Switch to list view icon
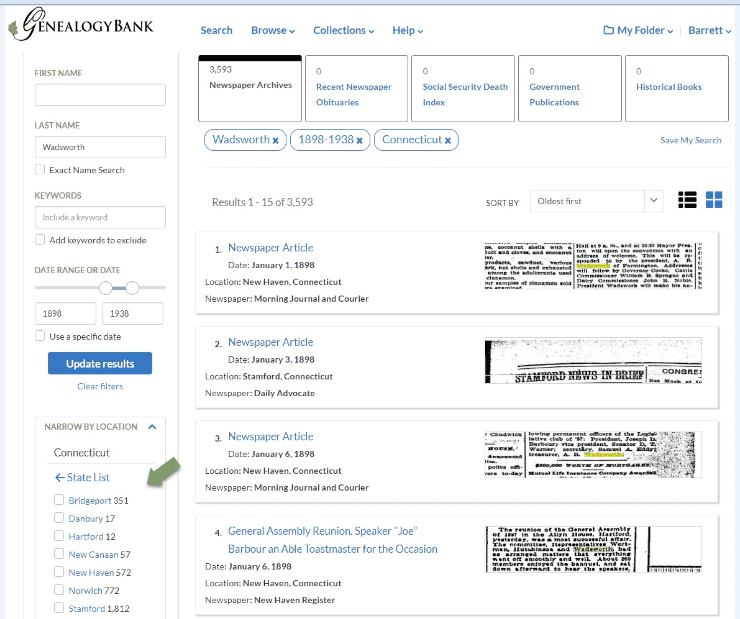 pyautogui.click(x=687, y=200)
